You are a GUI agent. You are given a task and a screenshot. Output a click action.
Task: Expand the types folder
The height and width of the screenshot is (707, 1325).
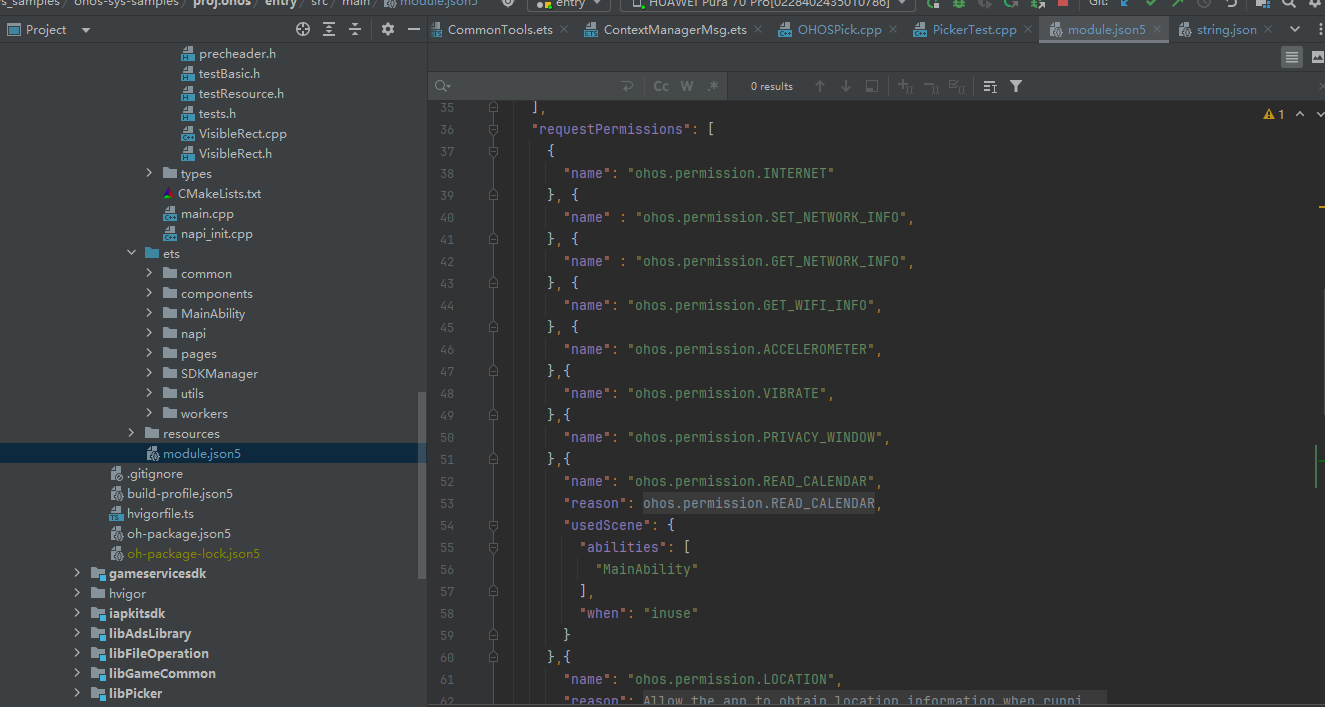tap(150, 174)
